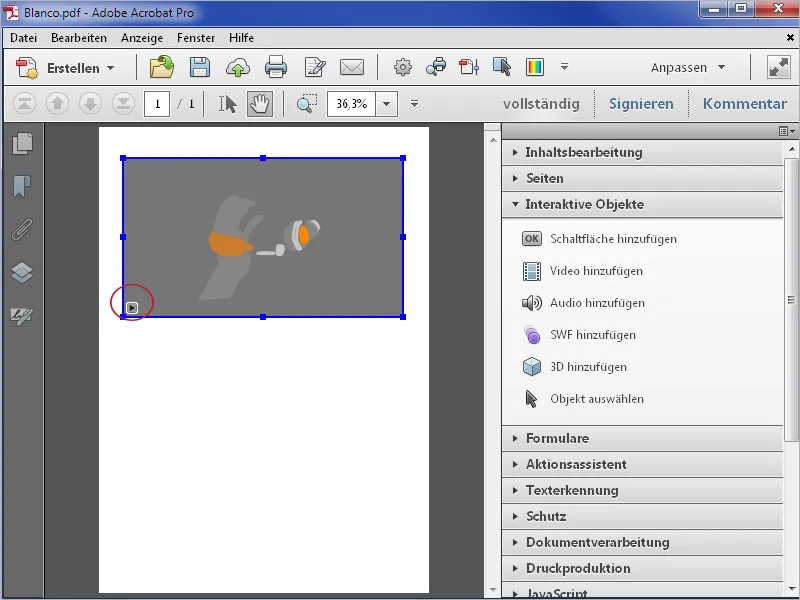Open the Anpassen dropdown
The image size is (800, 600).
(x=688, y=67)
